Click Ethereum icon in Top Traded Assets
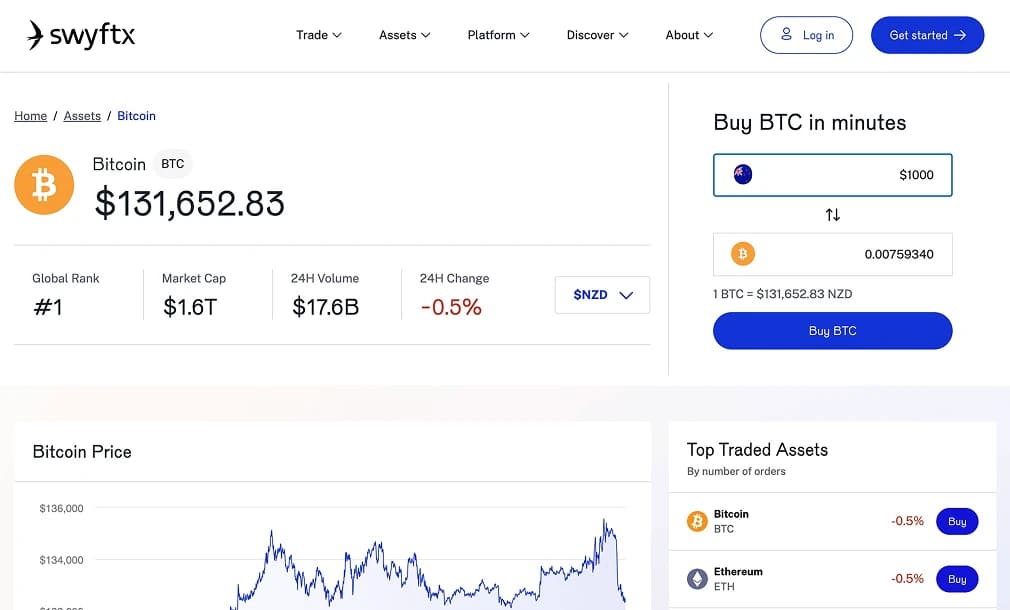 (697, 579)
